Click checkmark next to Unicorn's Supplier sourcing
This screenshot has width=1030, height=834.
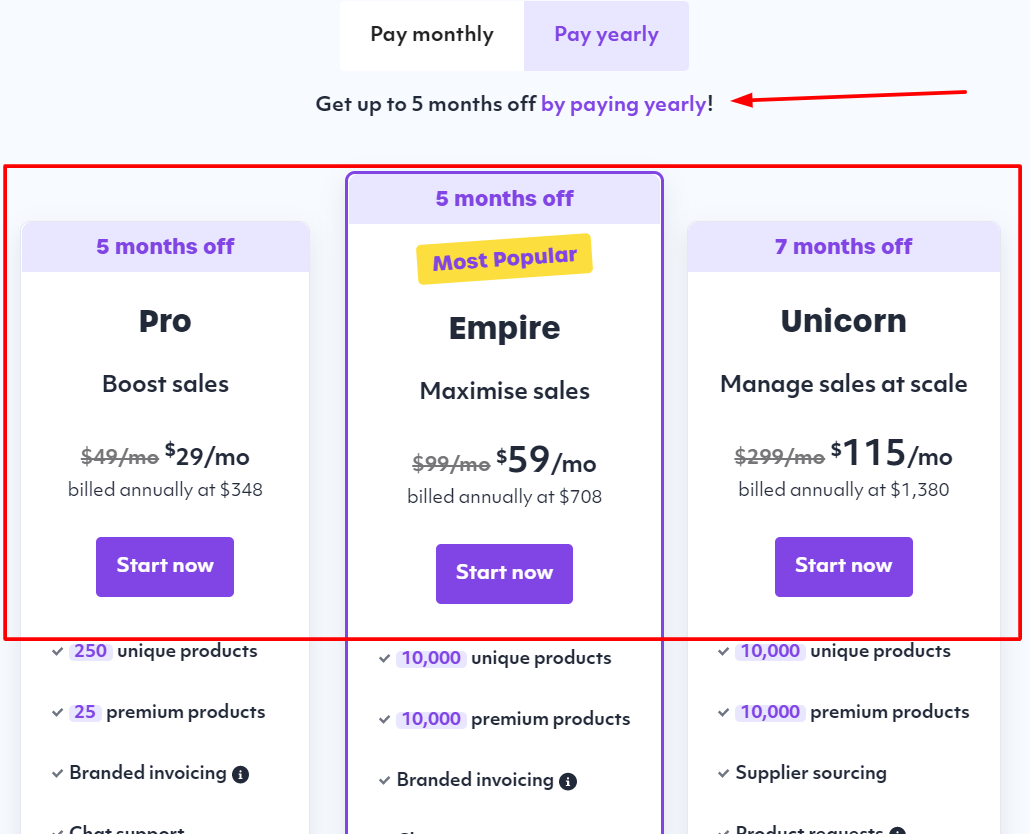tap(723, 774)
